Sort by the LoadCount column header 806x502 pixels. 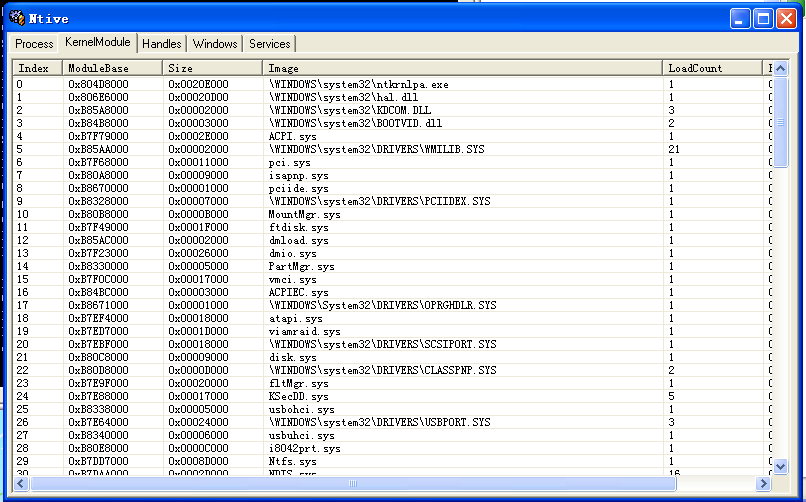713,68
